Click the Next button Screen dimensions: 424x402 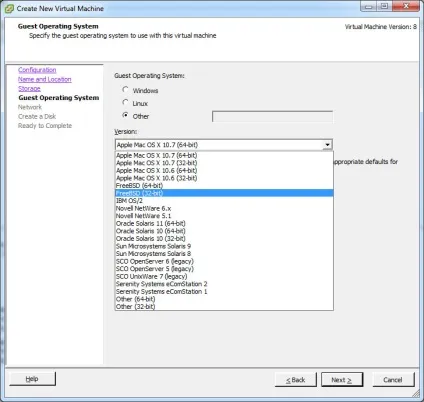tap(342, 380)
